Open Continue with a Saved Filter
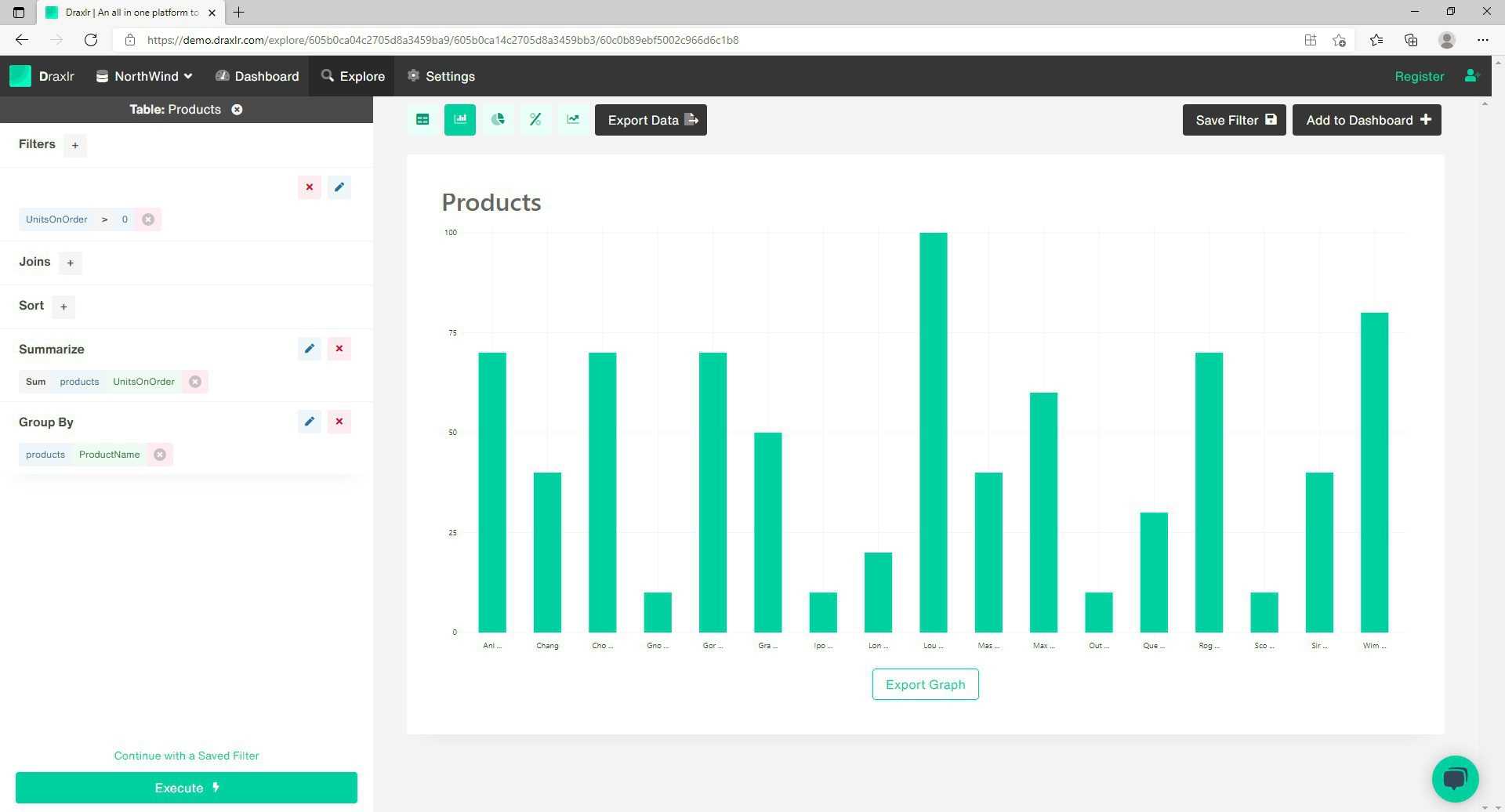The width and height of the screenshot is (1505, 812). [187, 756]
